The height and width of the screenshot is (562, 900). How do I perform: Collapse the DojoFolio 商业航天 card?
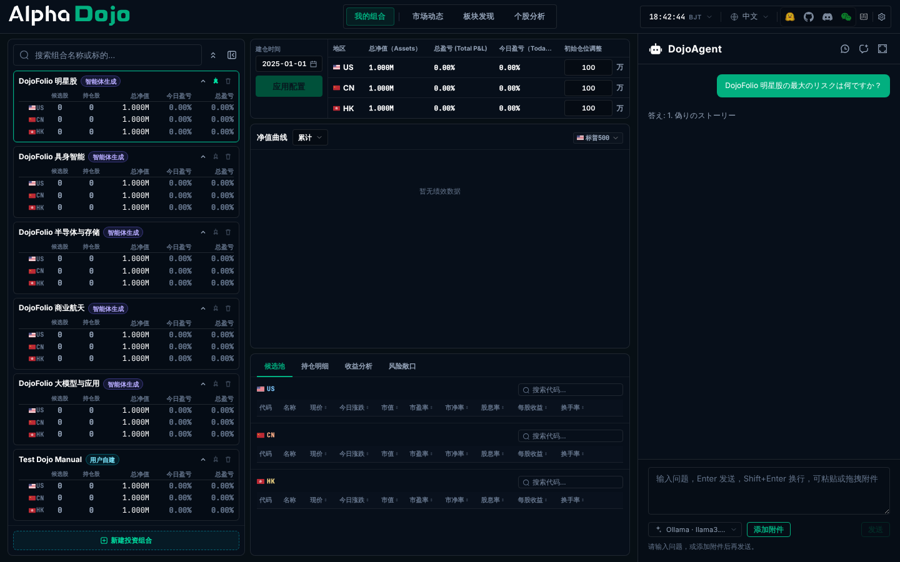point(203,308)
